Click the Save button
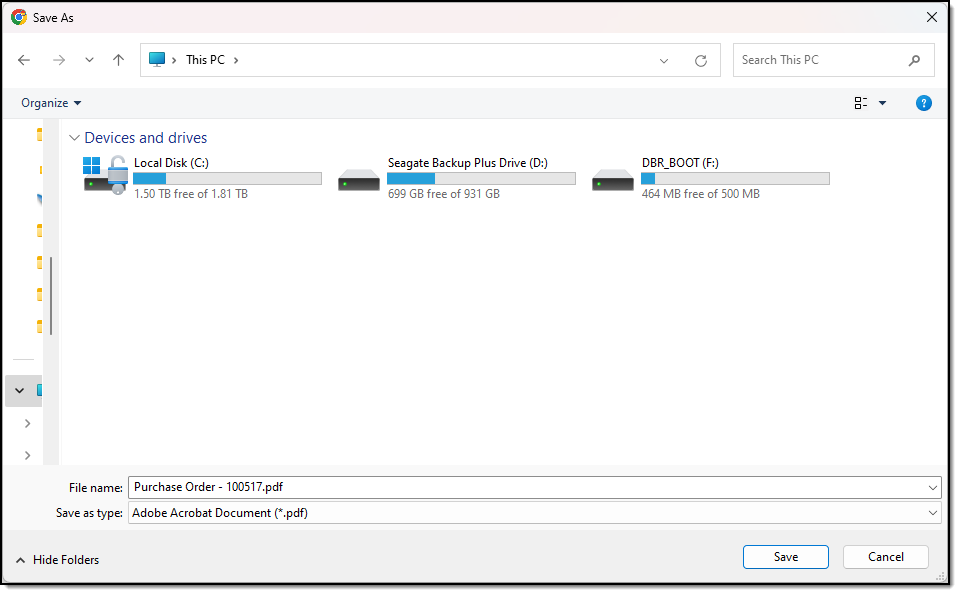This screenshot has width=959, height=594. tap(786, 557)
